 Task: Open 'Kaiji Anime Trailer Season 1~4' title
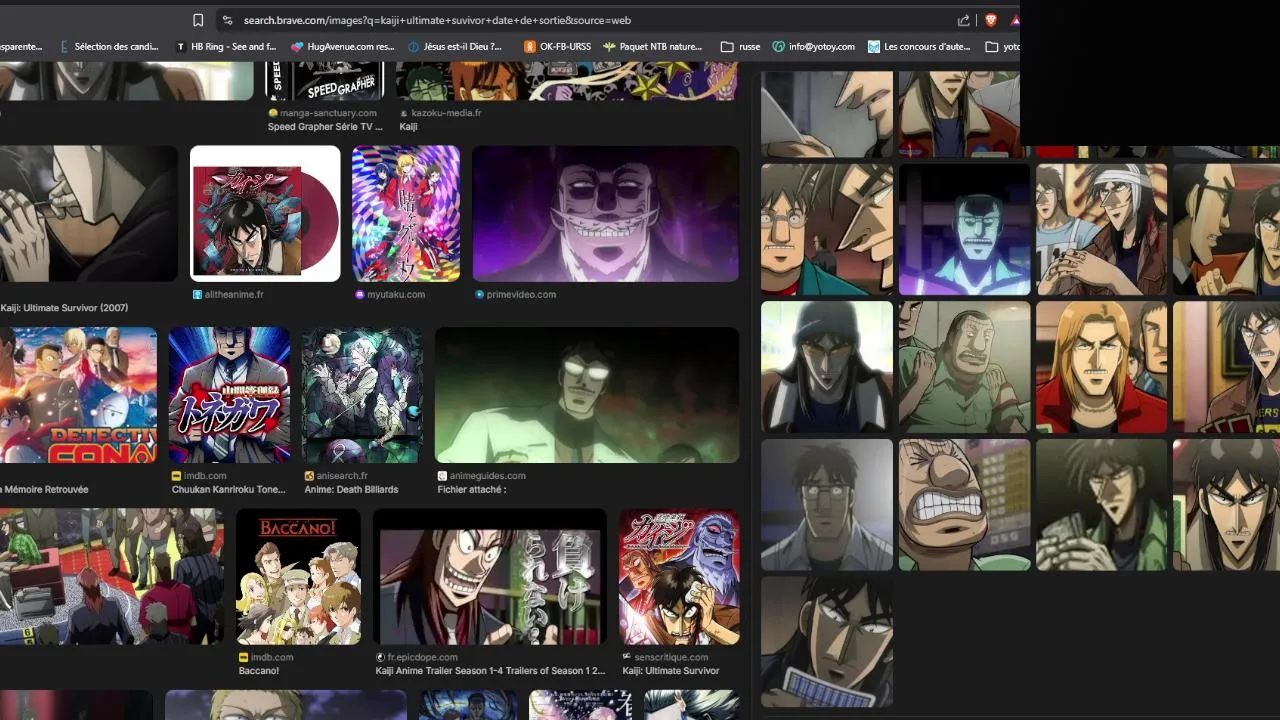coord(491,671)
